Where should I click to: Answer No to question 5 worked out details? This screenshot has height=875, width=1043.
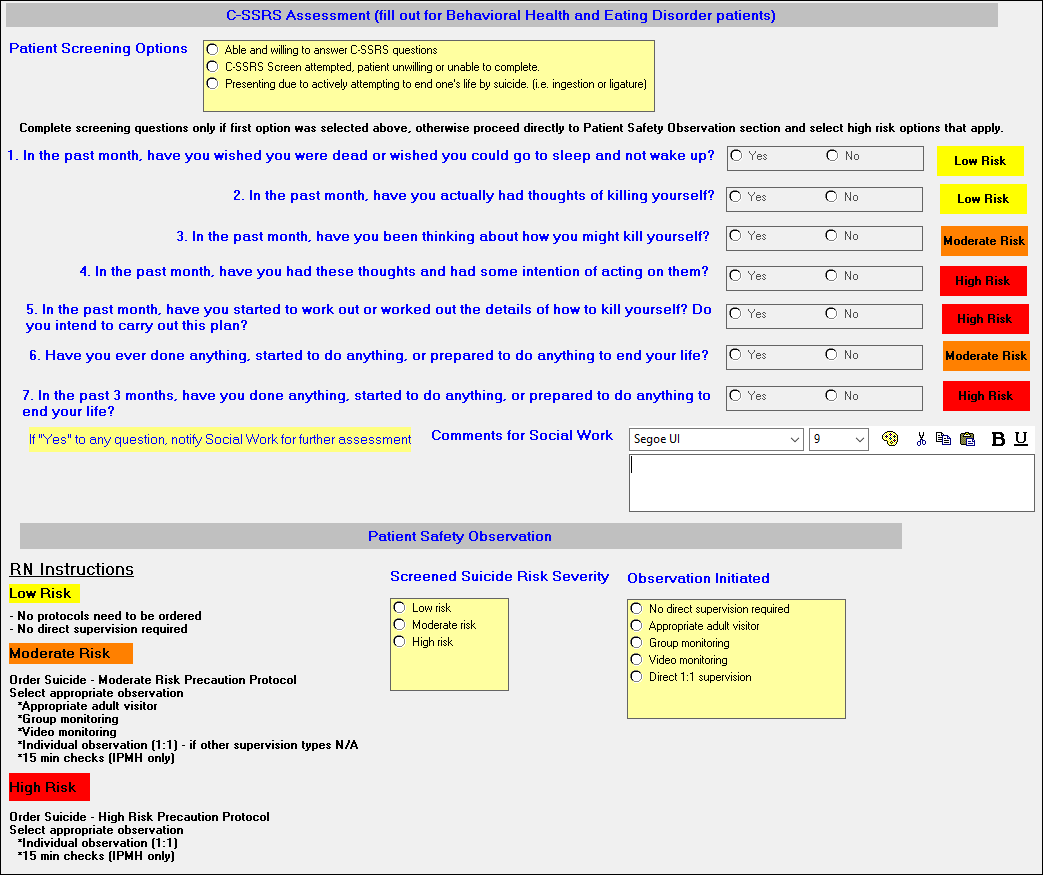831,313
